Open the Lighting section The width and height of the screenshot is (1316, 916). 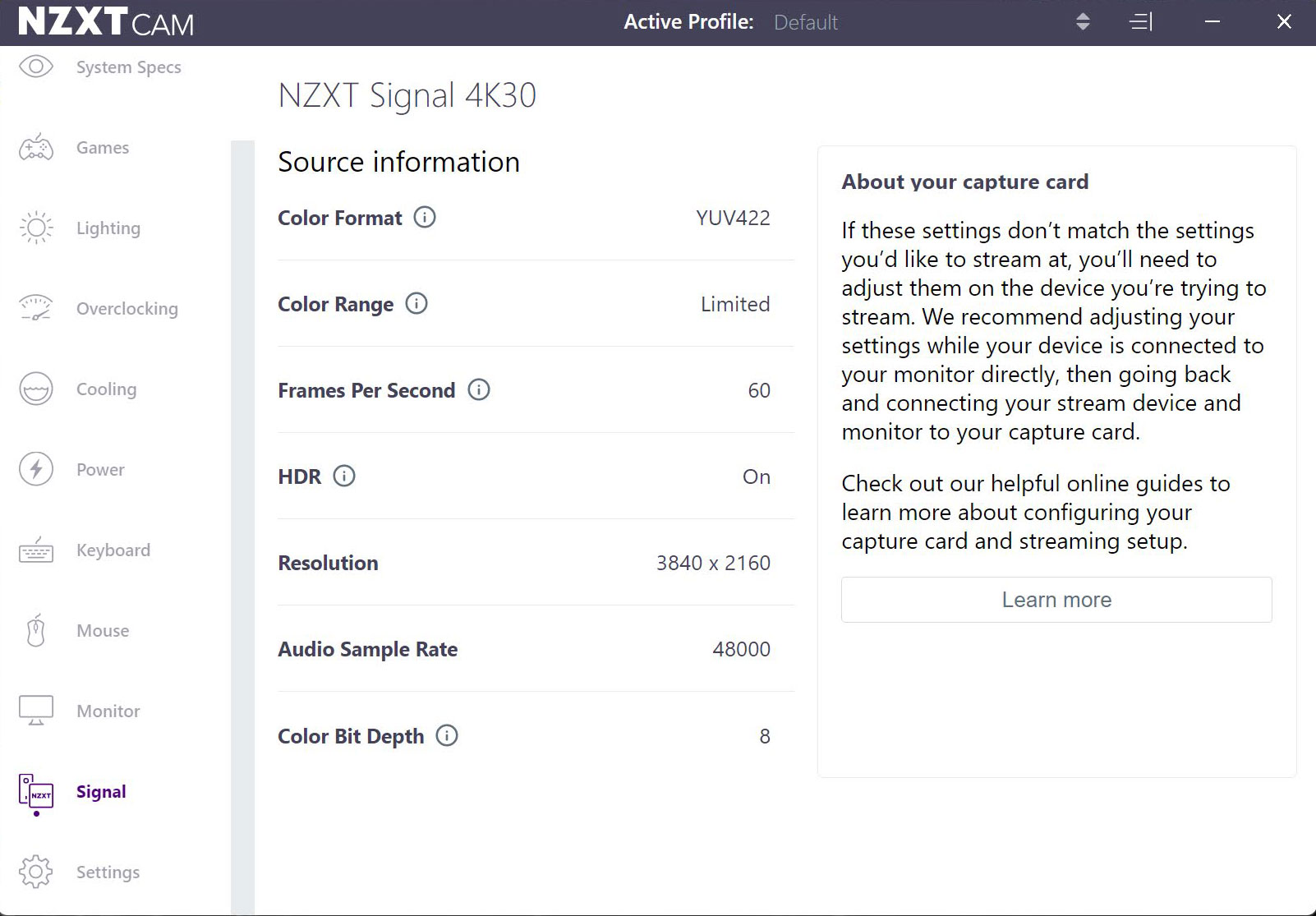(x=36, y=228)
